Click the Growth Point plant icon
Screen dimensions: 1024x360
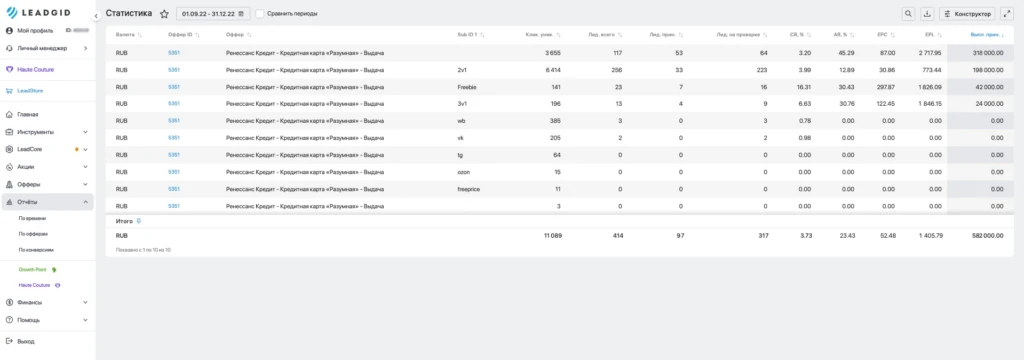point(55,269)
